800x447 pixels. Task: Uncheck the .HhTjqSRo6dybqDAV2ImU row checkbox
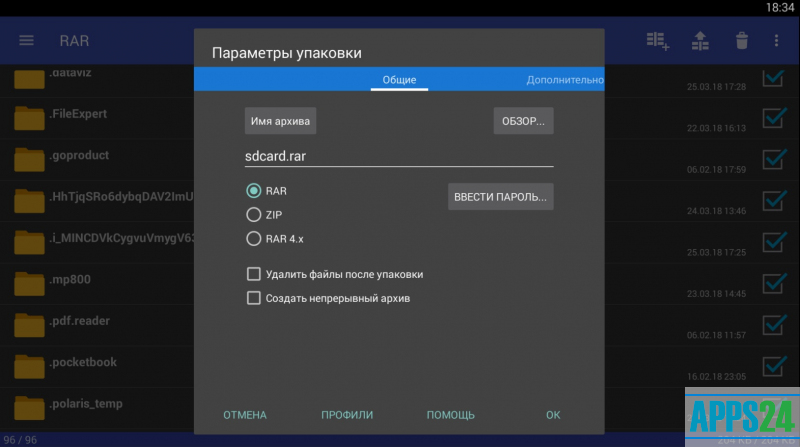[773, 200]
